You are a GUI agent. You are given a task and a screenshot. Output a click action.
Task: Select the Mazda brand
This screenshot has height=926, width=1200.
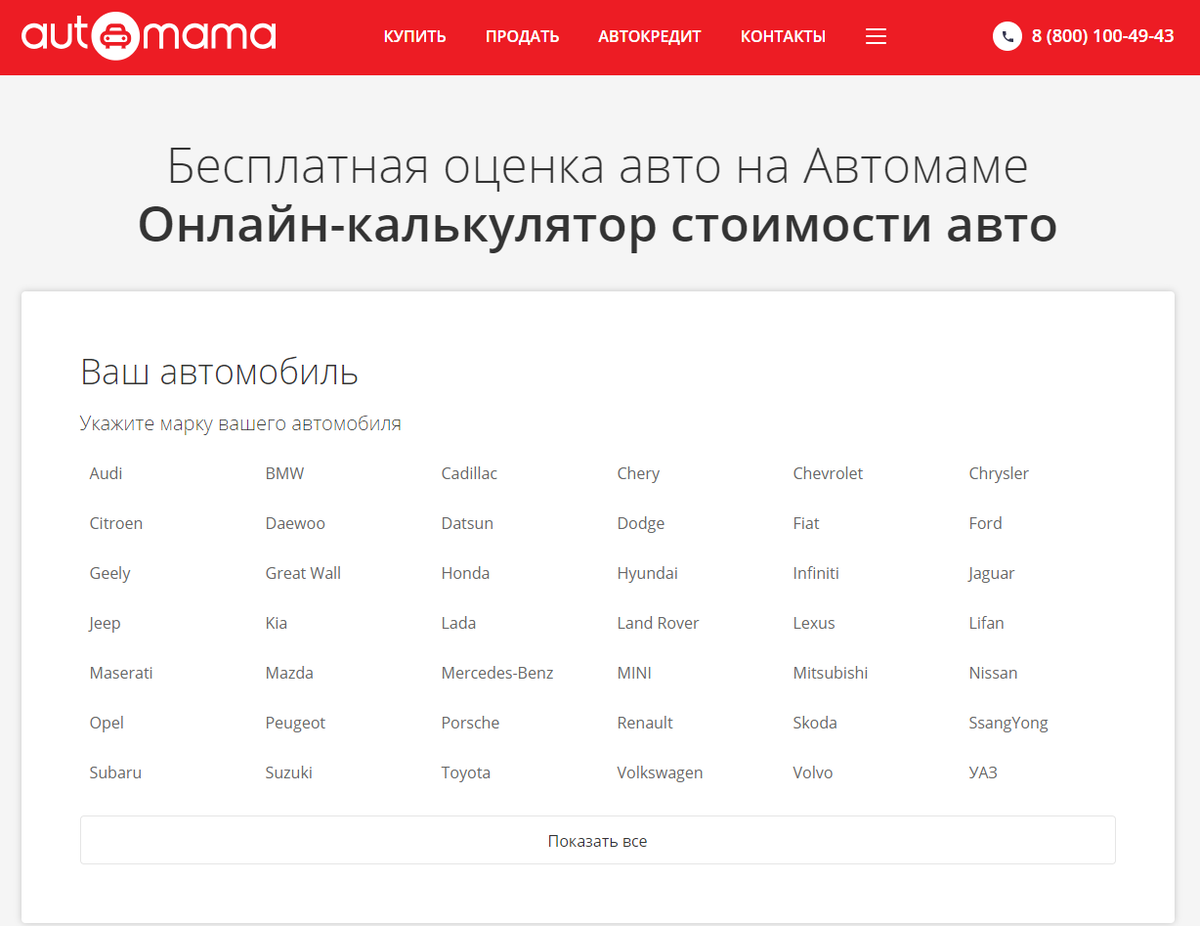pyautogui.click(x=289, y=673)
